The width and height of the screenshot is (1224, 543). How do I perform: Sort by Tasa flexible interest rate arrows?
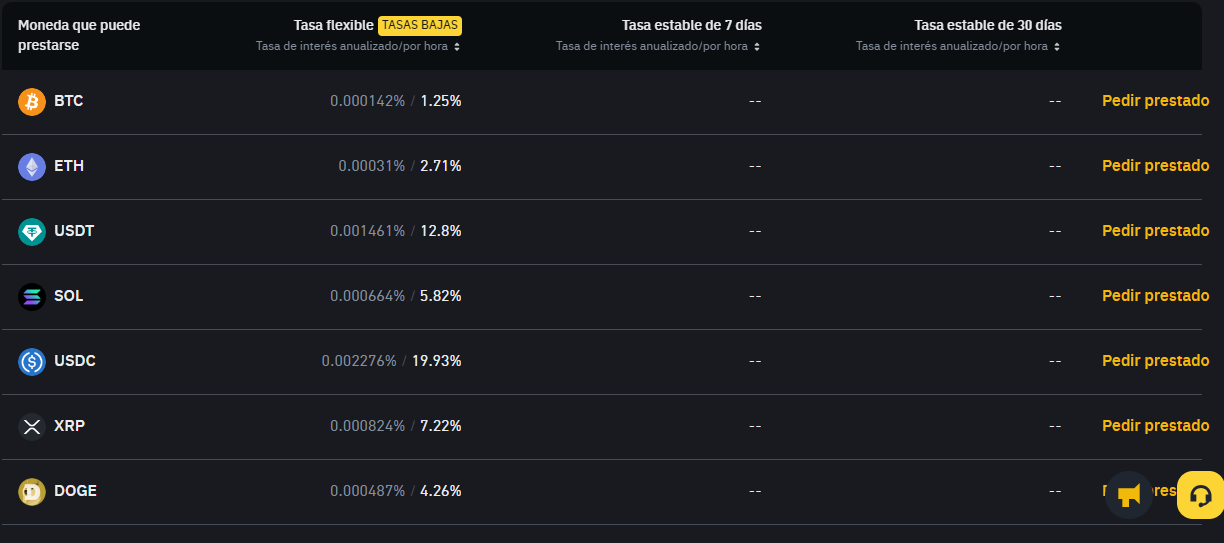[x=457, y=46]
